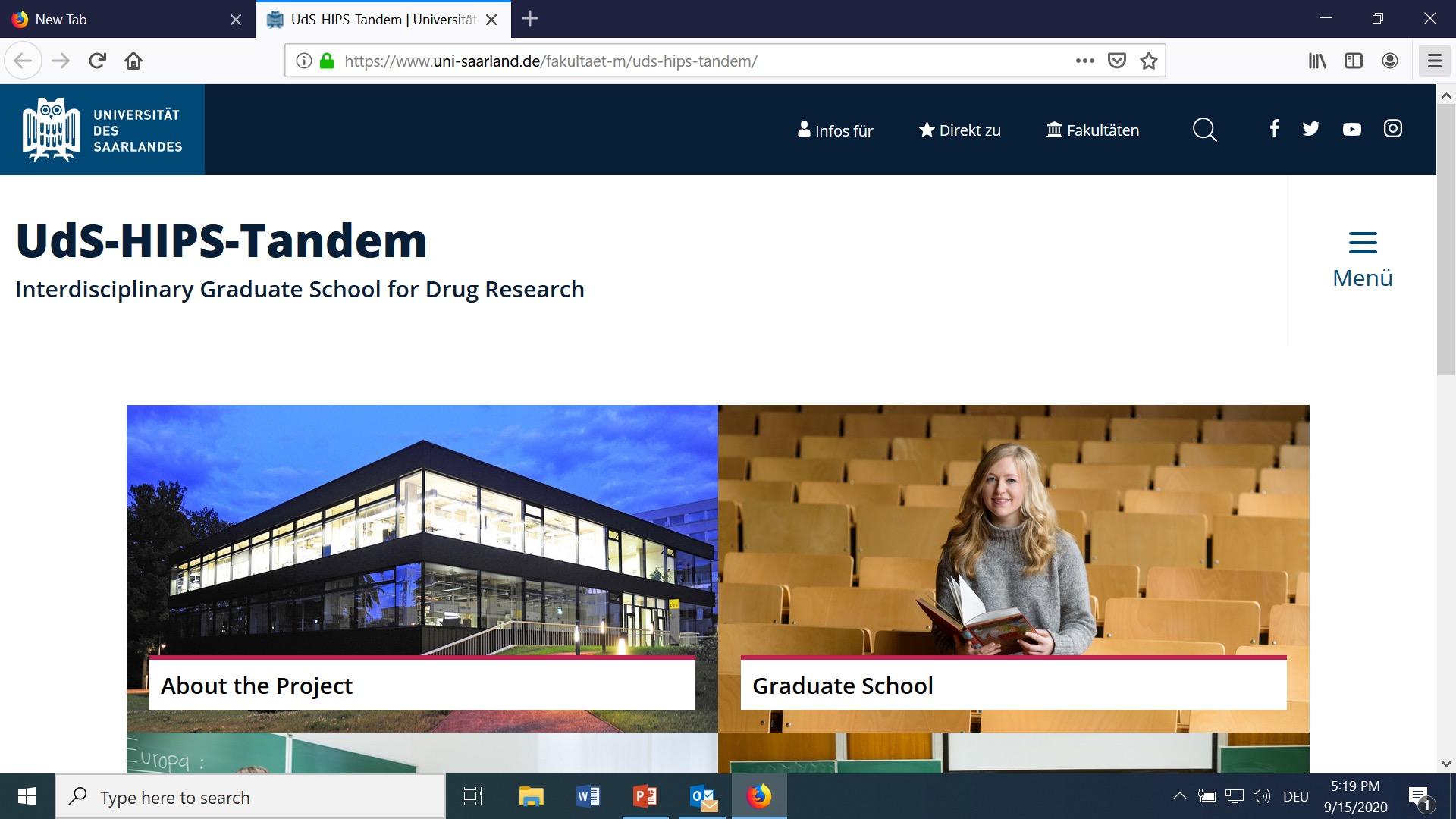The height and width of the screenshot is (819, 1456).
Task: Open the YouTube channel icon
Action: pyautogui.click(x=1351, y=130)
